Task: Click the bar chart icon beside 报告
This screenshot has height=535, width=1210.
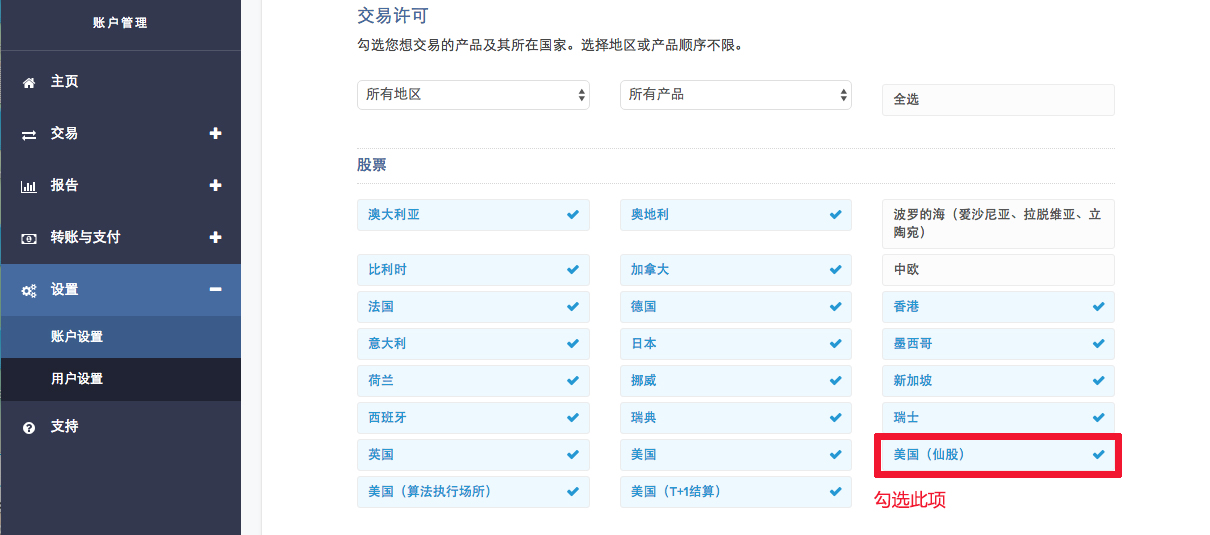Action: click(29, 186)
